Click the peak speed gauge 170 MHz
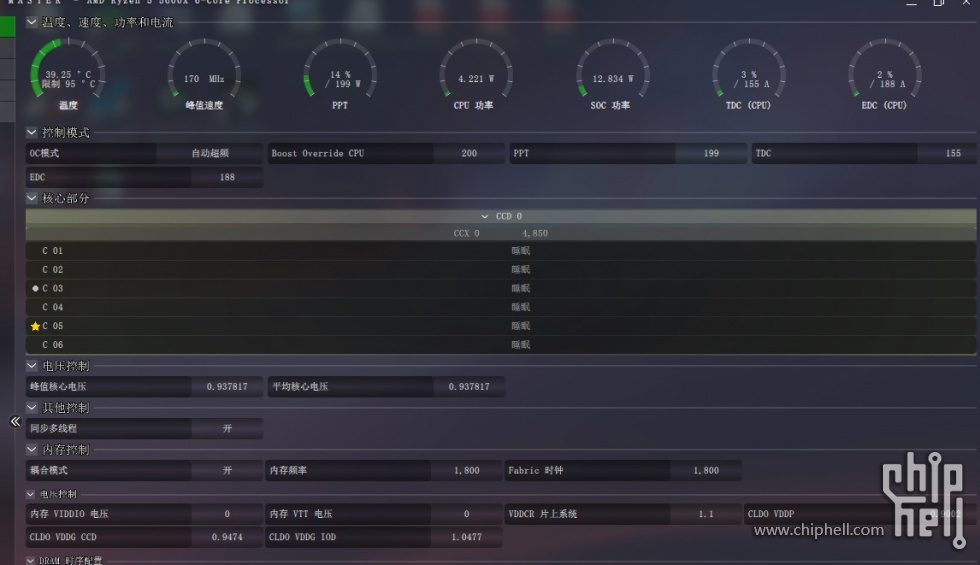 tap(204, 69)
